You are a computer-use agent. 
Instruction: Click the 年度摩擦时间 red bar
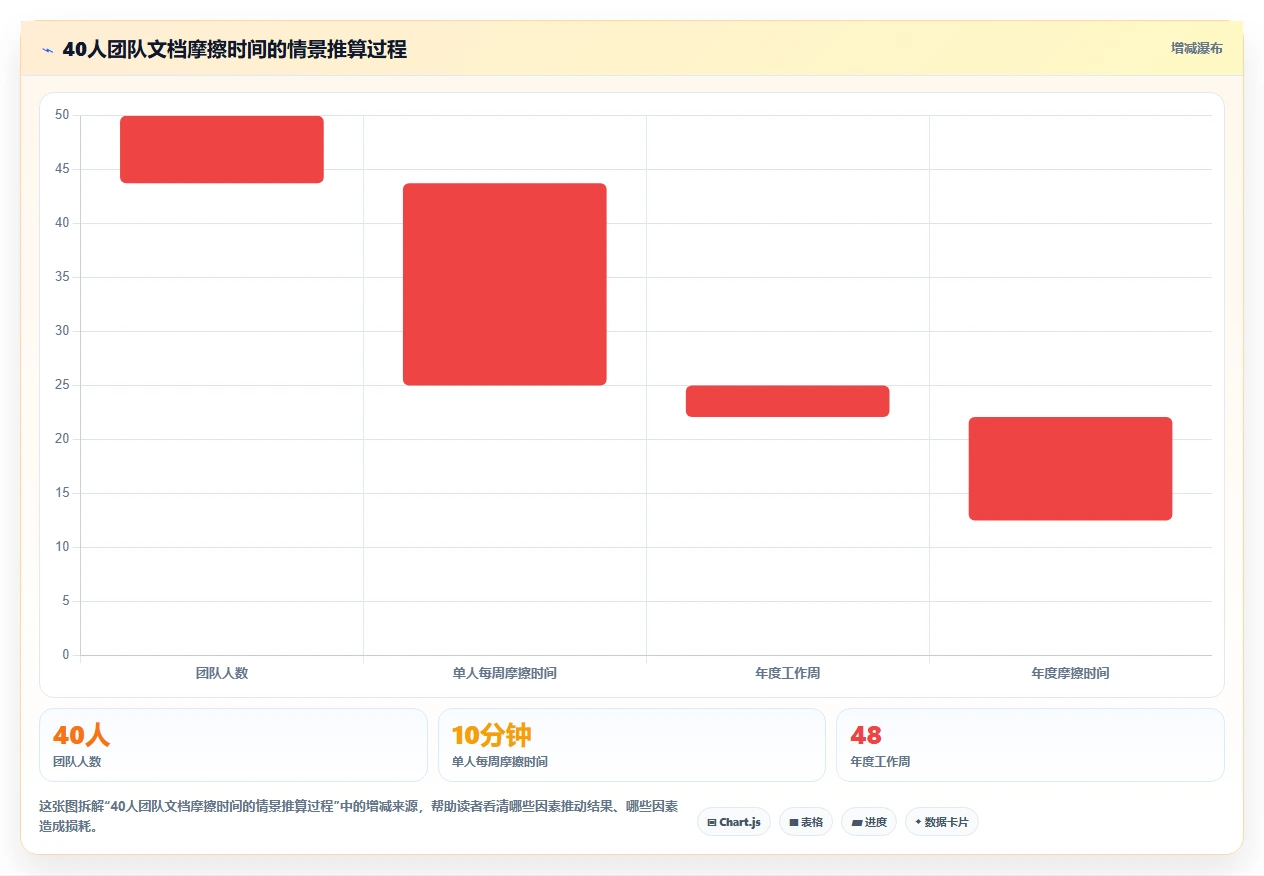(1070, 469)
